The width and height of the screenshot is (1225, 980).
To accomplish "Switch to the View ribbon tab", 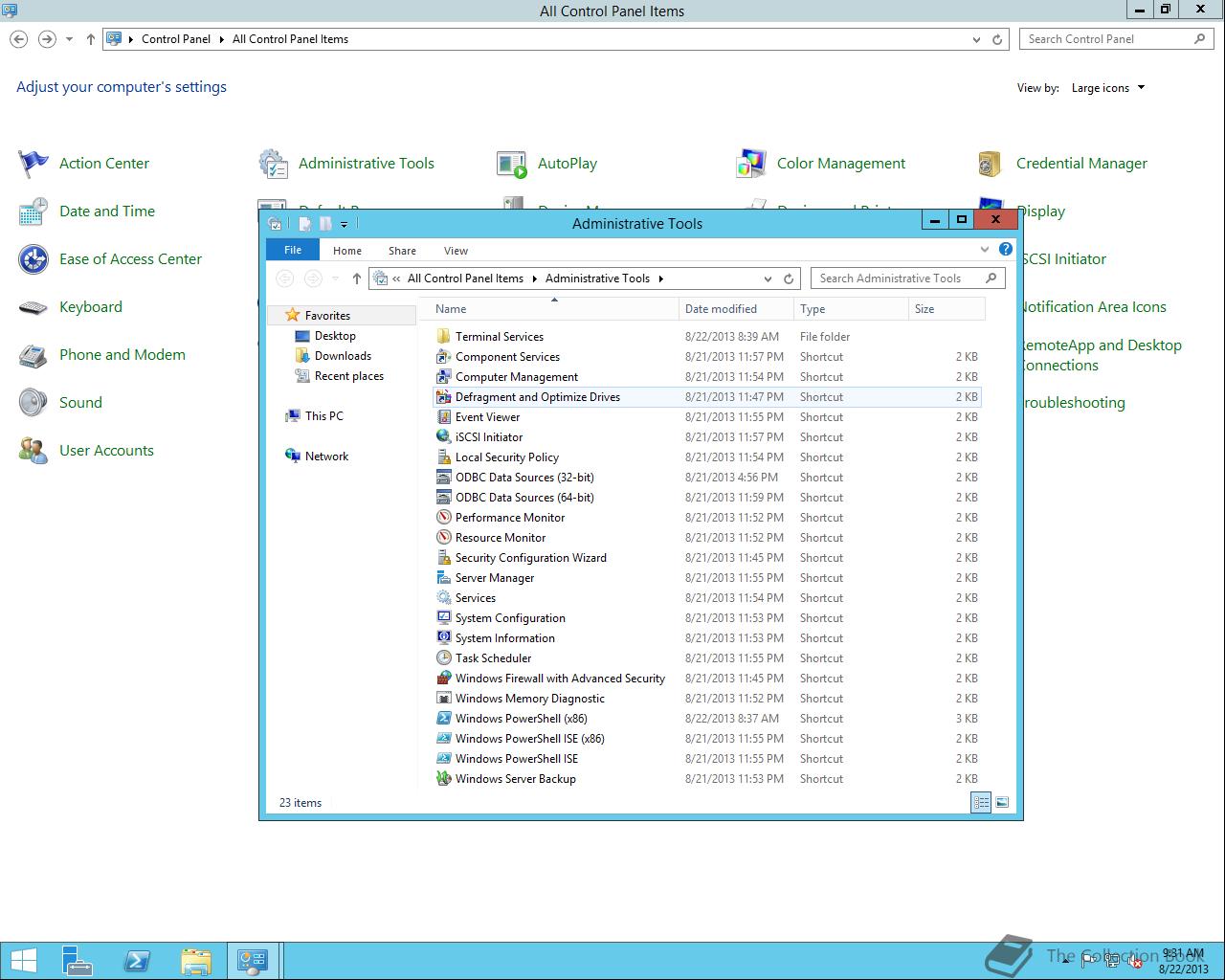I will (x=456, y=251).
